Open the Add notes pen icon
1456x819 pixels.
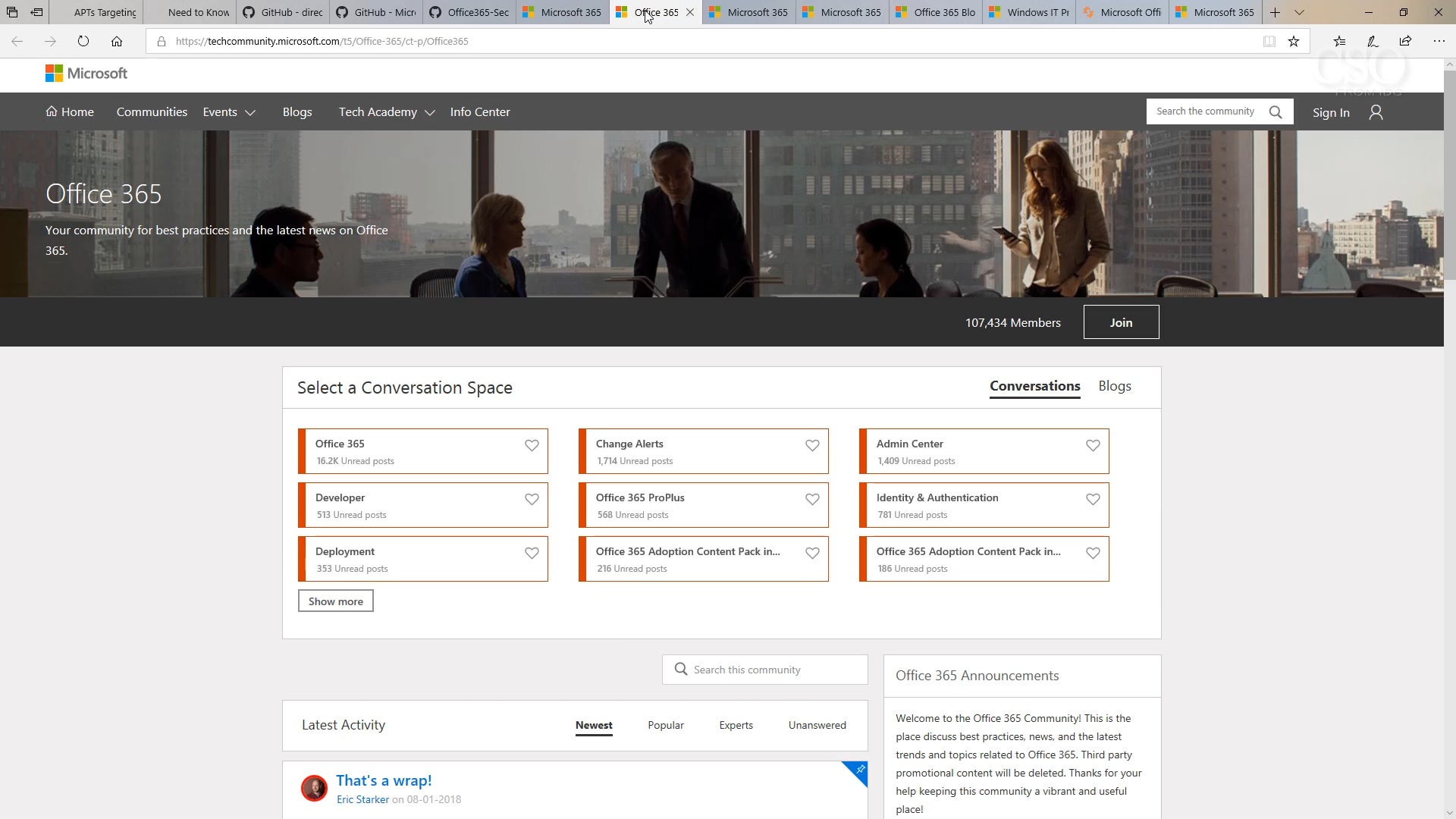[1373, 41]
